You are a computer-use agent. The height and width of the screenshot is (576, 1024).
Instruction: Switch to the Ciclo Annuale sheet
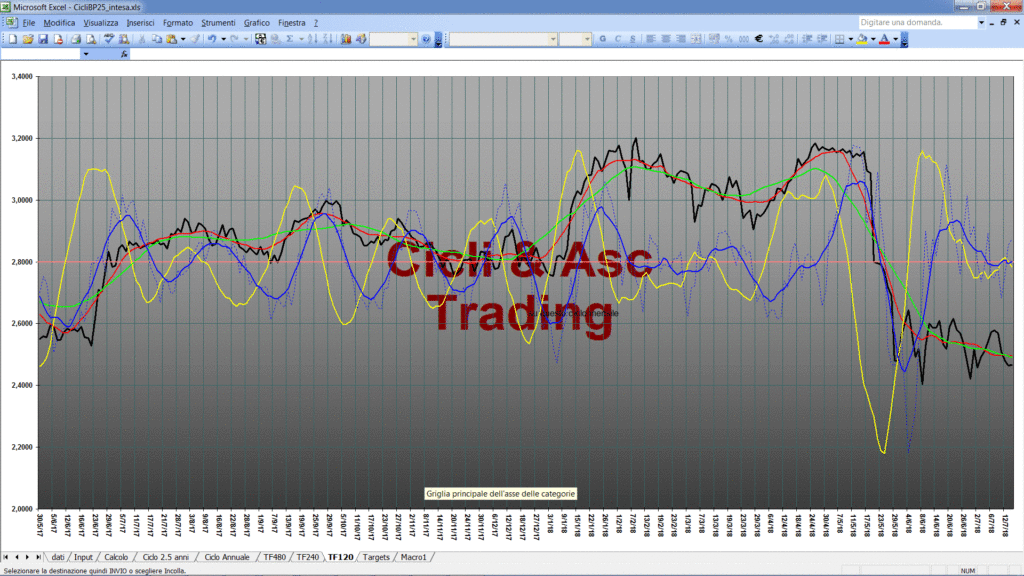(227, 557)
